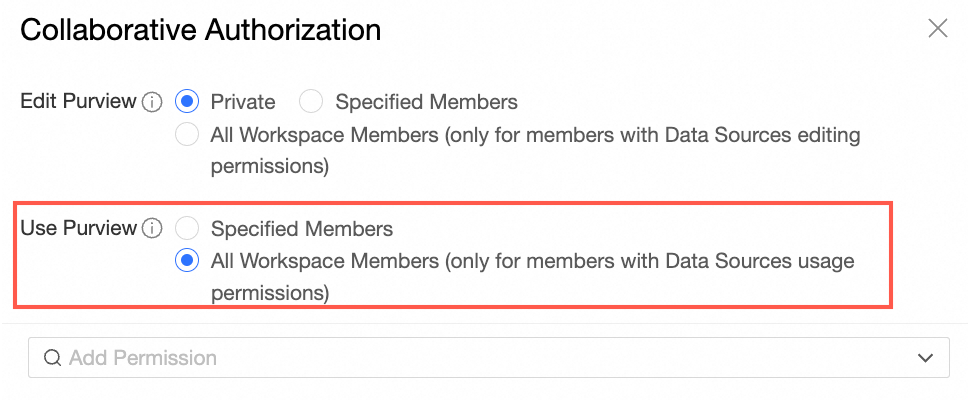Expand the Add Permission dropdown arrow
Screen dimensions: 968x400
point(926,358)
